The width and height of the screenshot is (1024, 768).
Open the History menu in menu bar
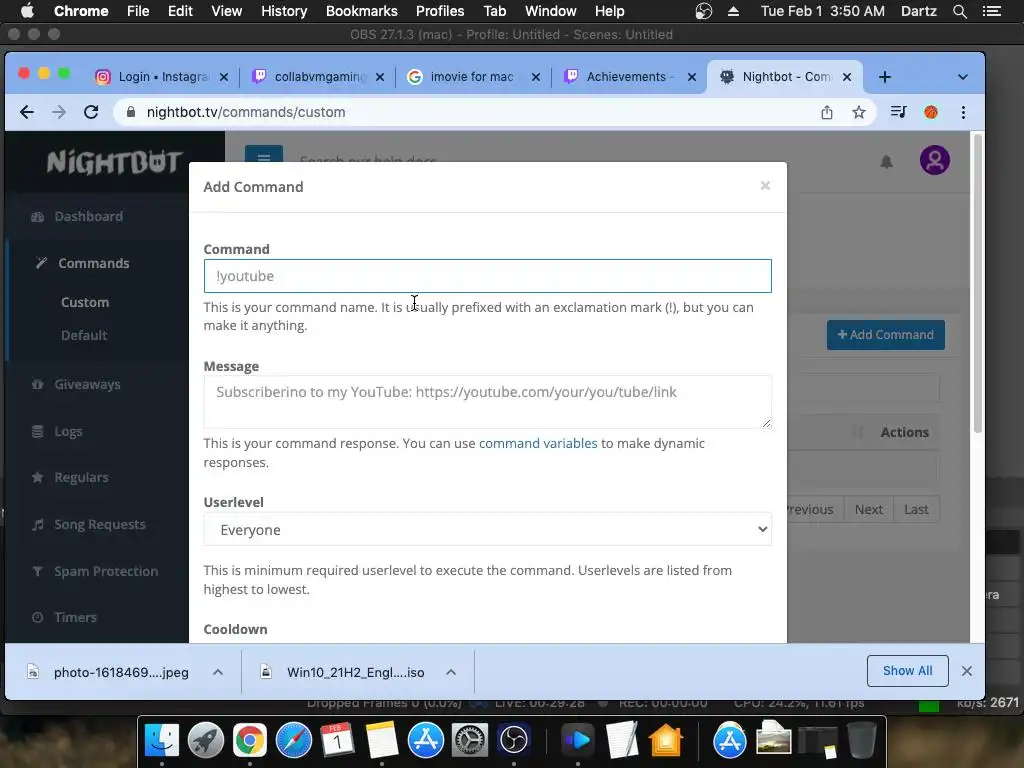tap(284, 11)
